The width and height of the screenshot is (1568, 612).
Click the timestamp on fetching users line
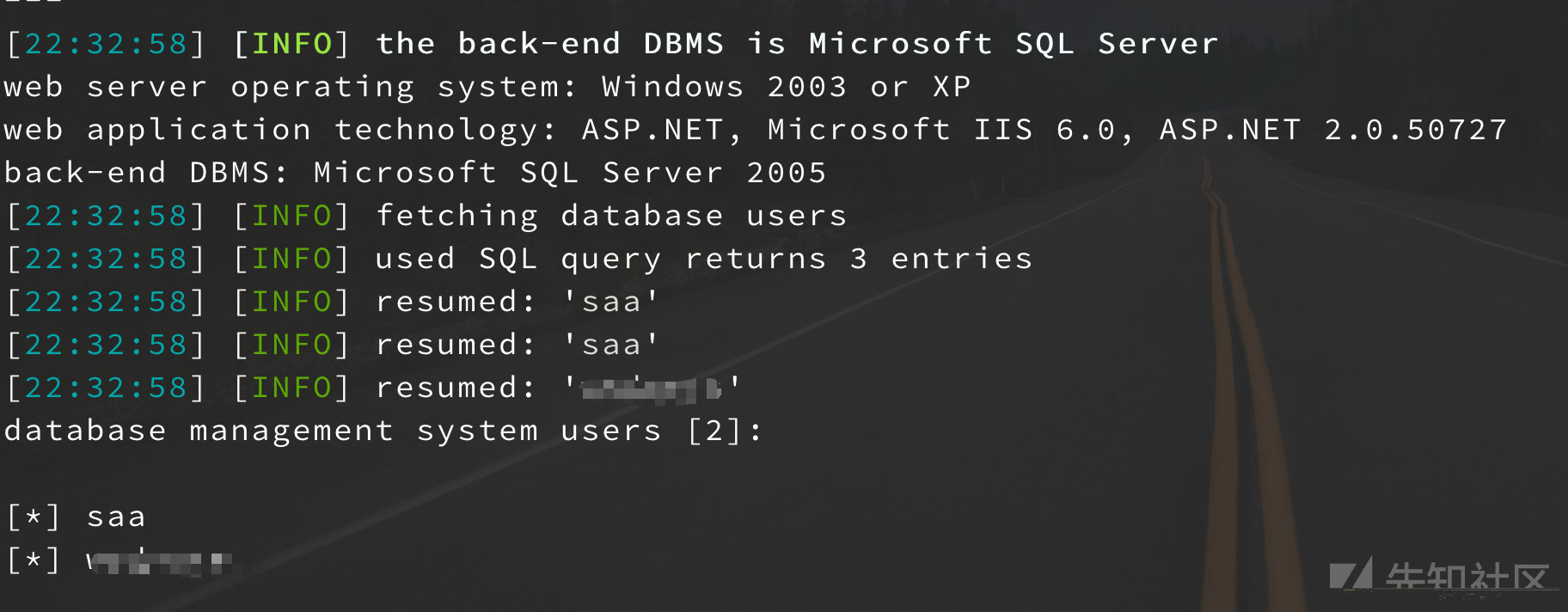pyautogui.click(x=106, y=215)
